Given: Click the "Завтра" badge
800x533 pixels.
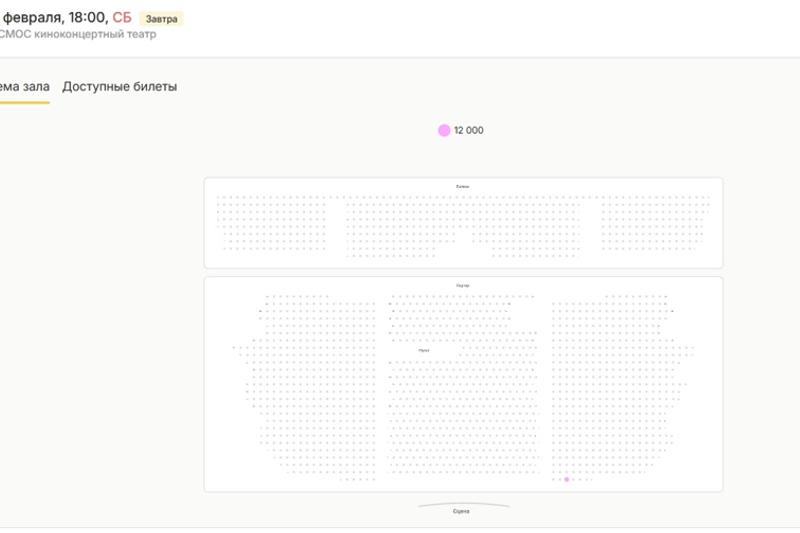Looking at the screenshot, I should point(161,18).
